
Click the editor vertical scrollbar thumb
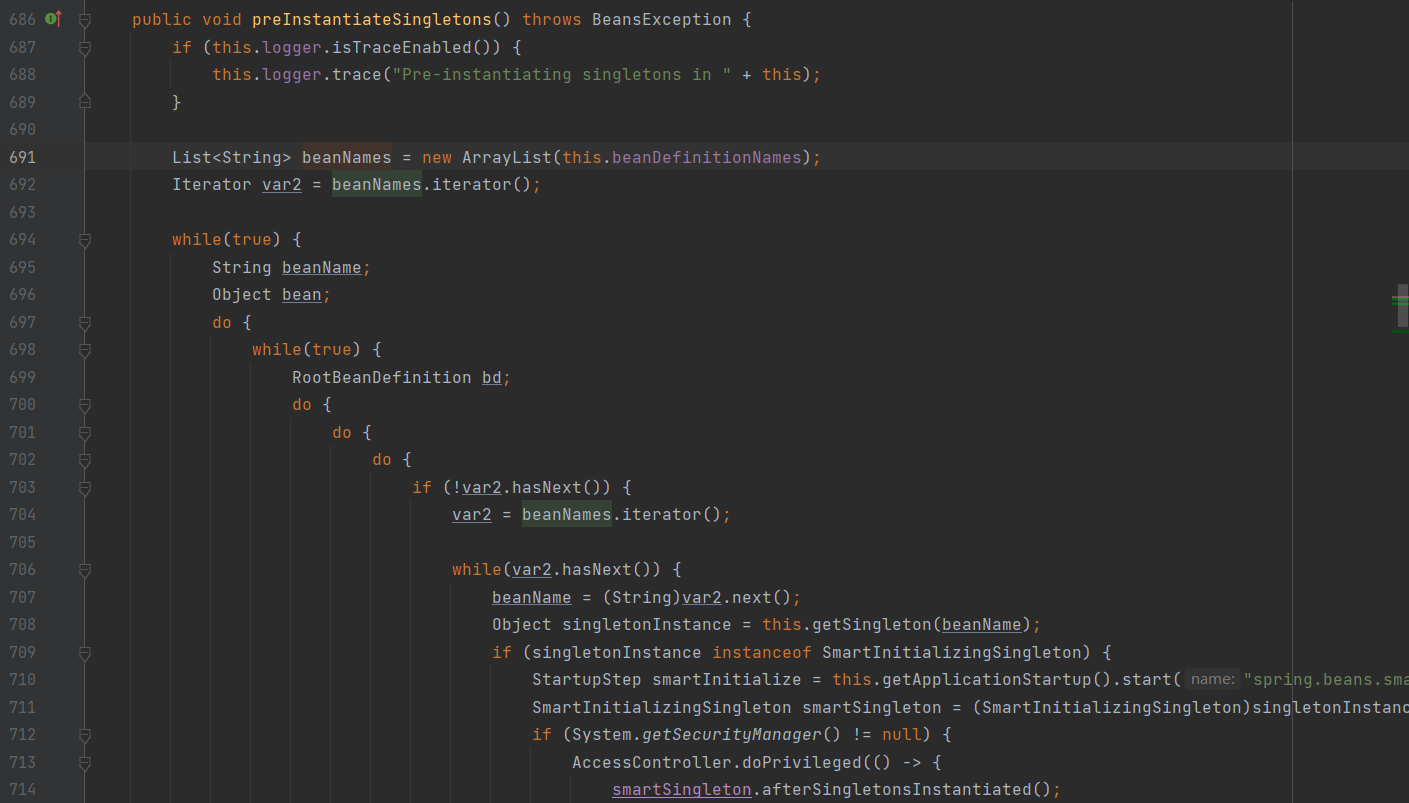coord(1402,306)
